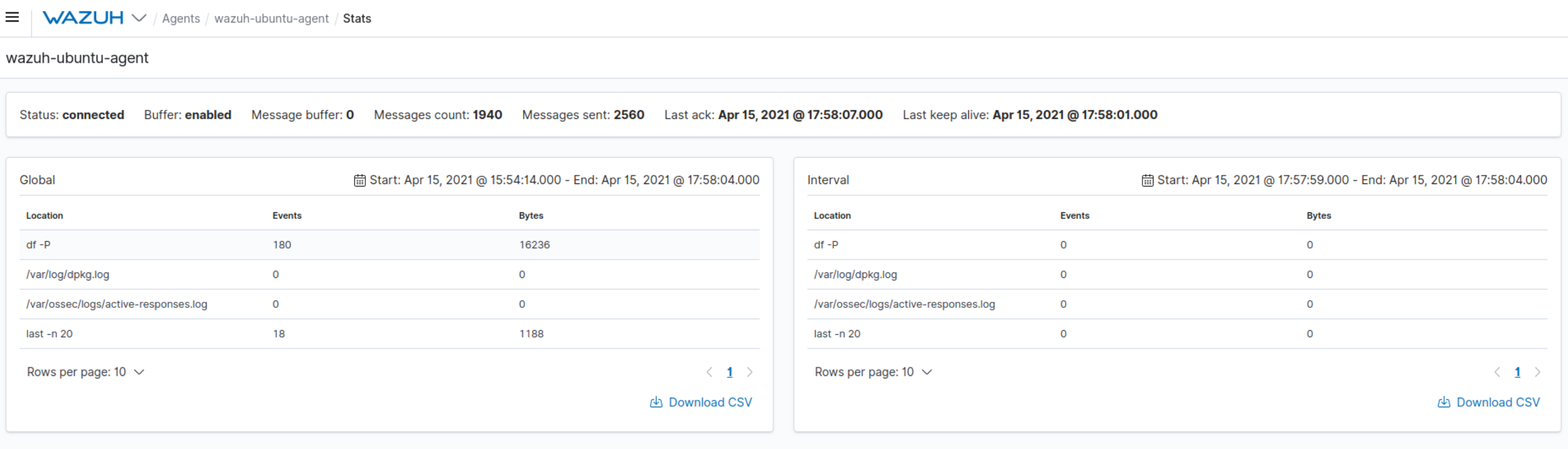Viewport: 1568px width, 449px height.
Task: Go to previous page in Global table
Action: pyautogui.click(x=709, y=372)
